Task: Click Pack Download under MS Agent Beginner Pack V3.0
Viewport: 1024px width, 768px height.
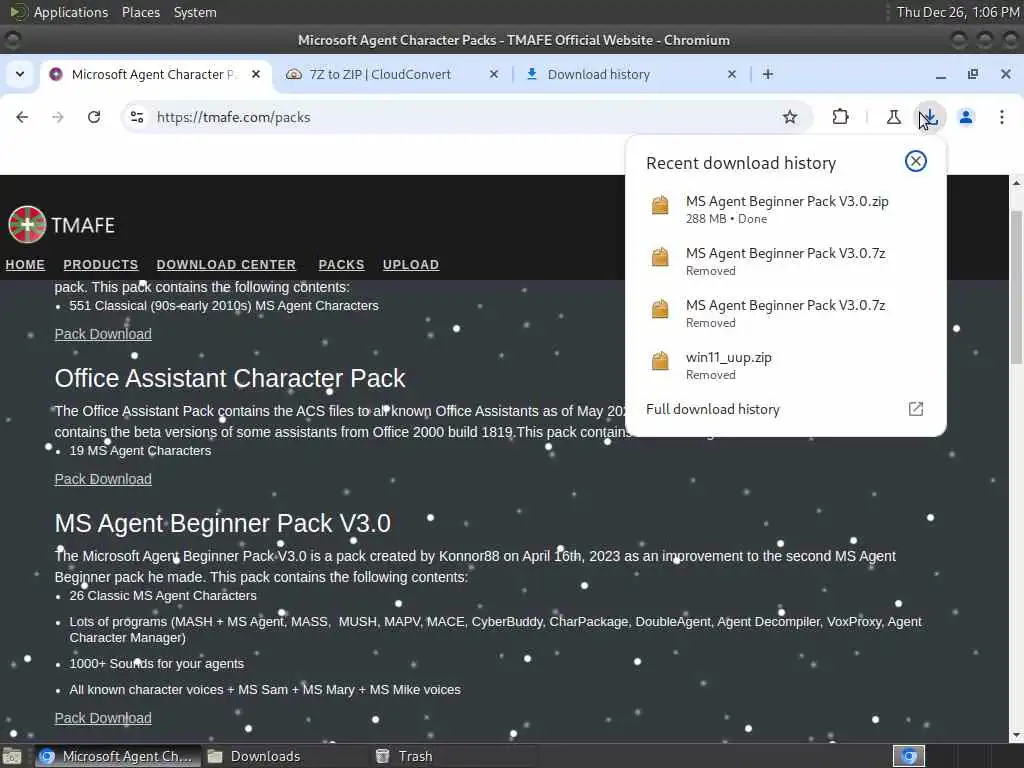Action: point(103,718)
